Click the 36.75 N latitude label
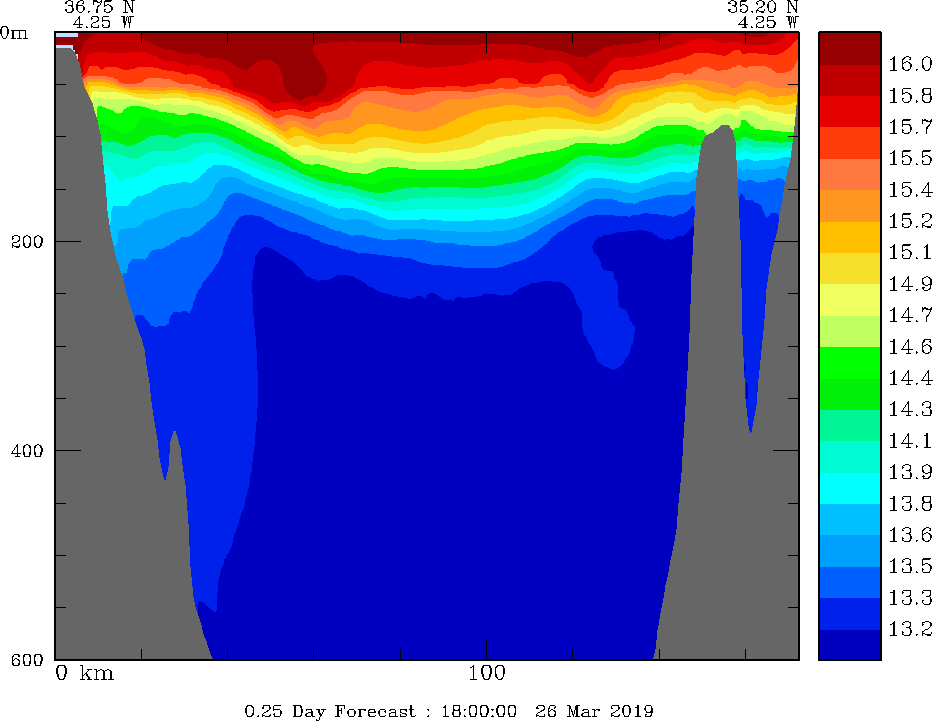The height and width of the screenshot is (721, 933). (99, 7)
